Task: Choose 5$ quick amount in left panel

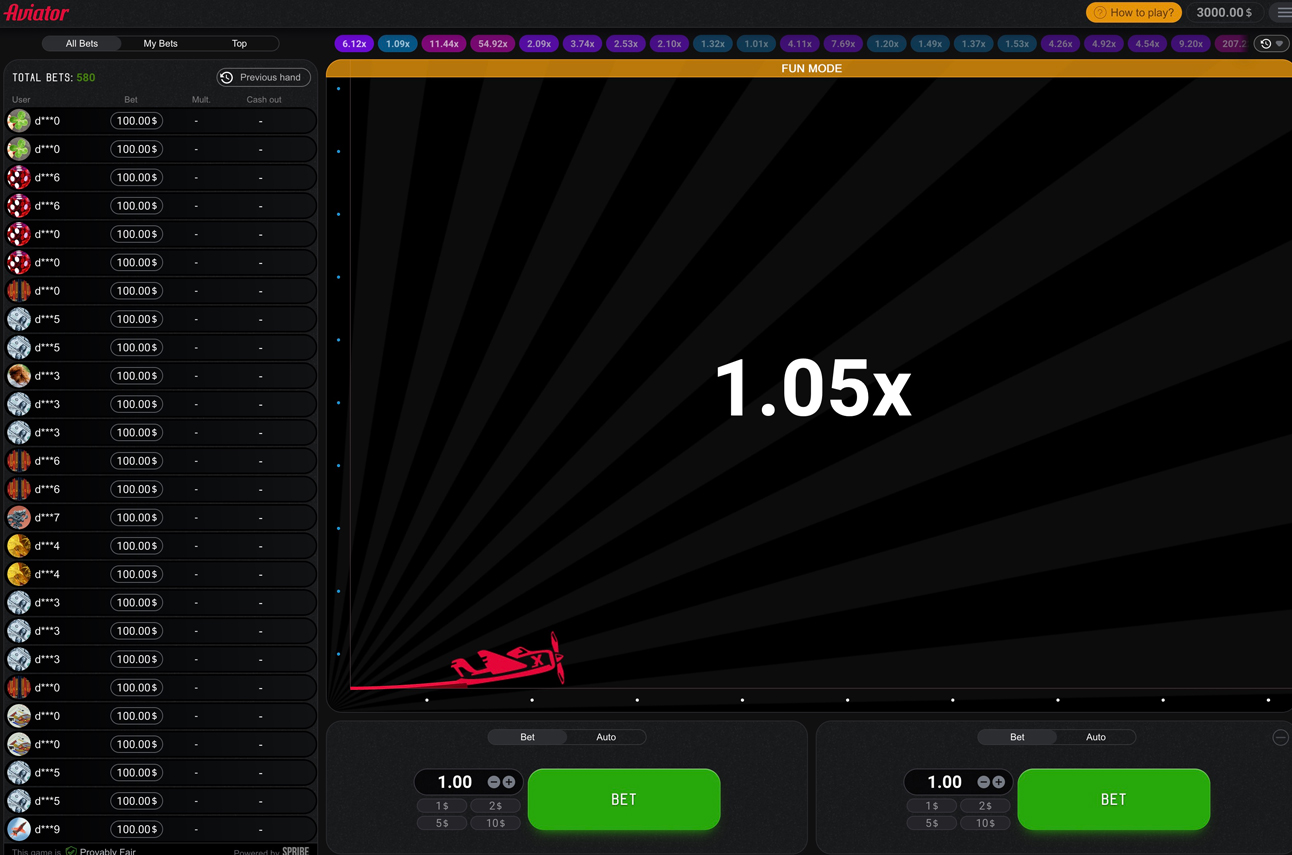Action: coord(442,823)
